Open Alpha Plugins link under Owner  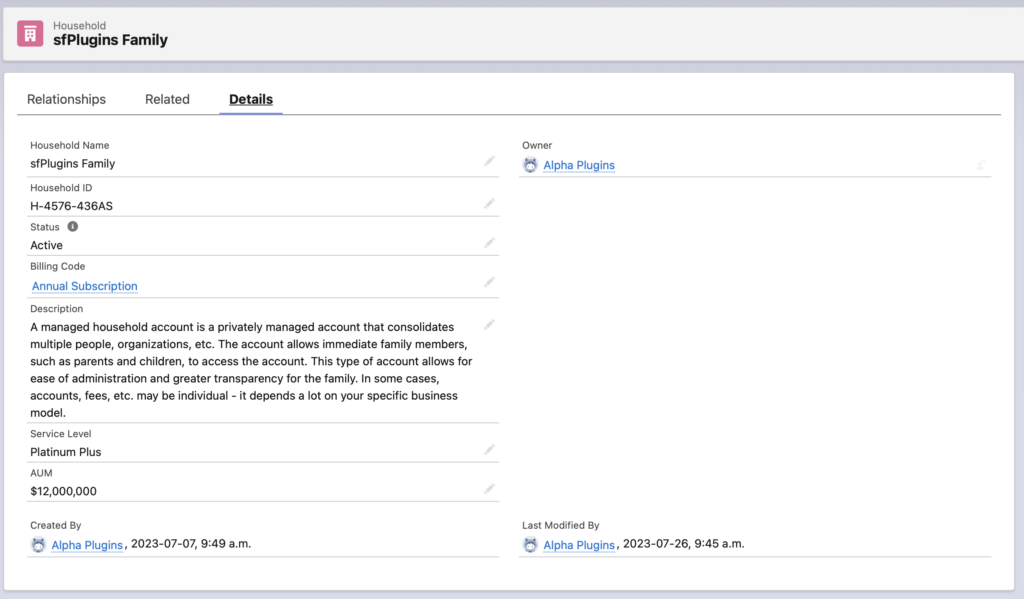tap(579, 165)
